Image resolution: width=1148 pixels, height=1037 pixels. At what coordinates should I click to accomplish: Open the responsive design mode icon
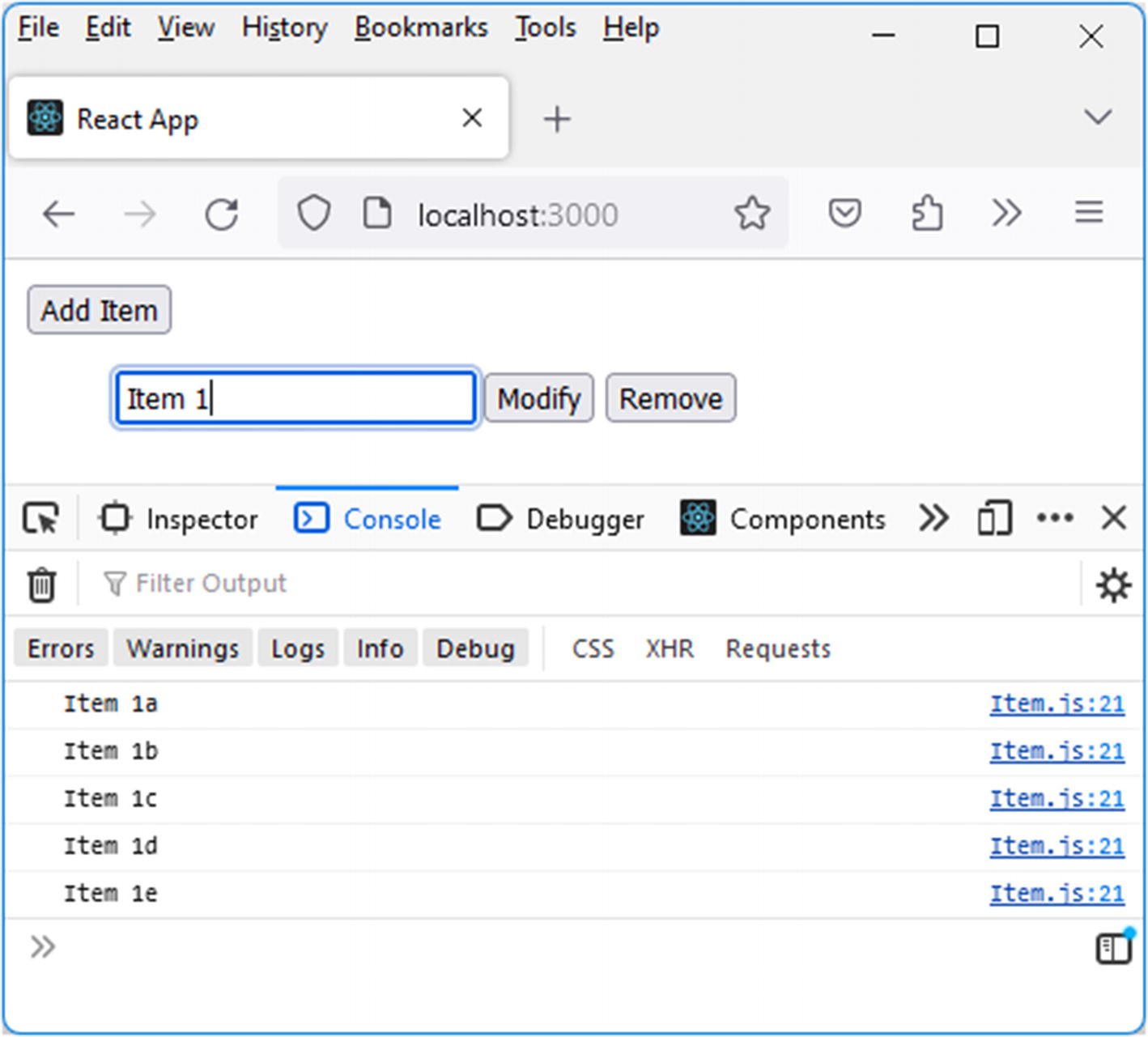coord(994,519)
